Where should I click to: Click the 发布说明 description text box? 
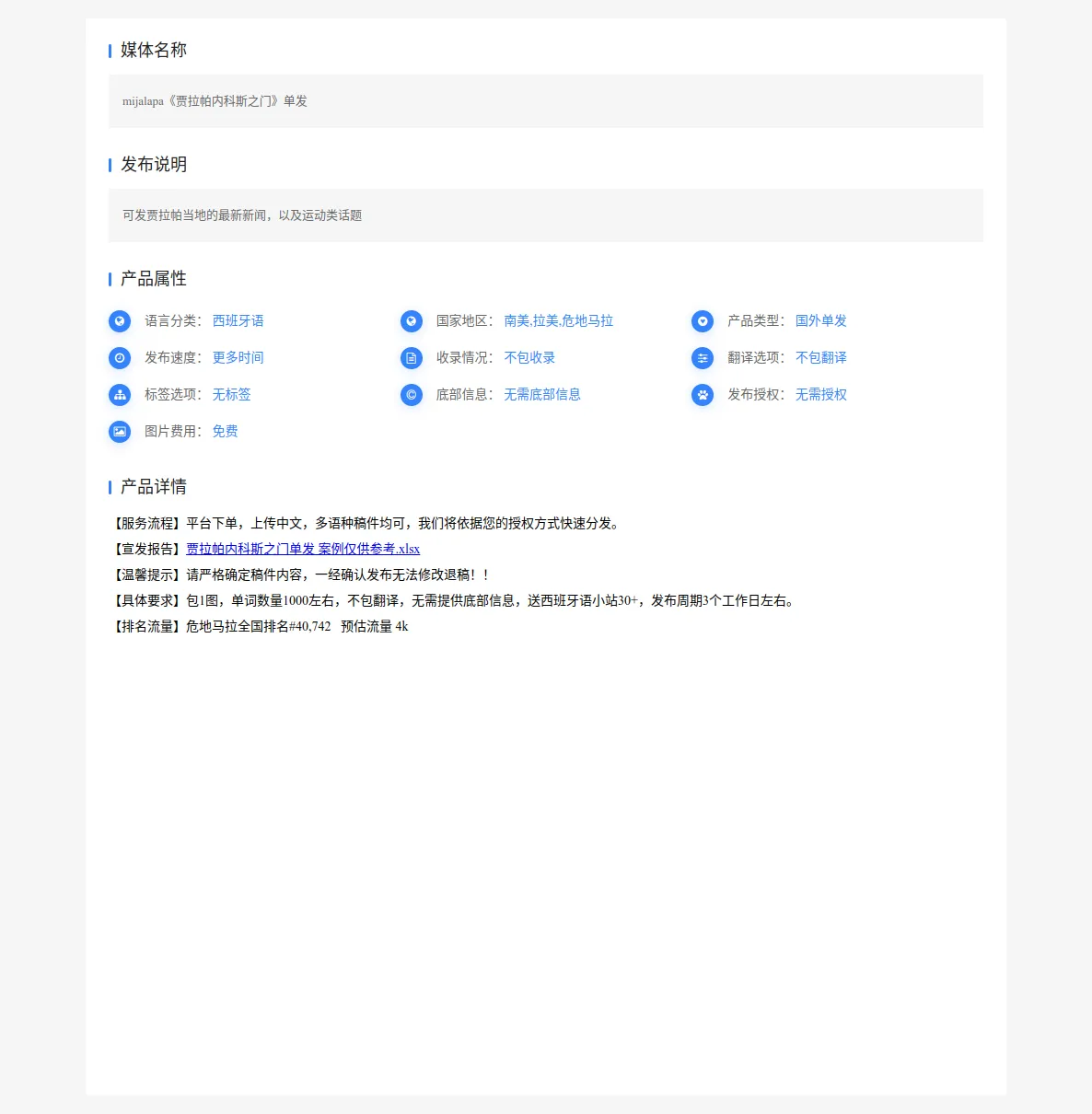tap(546, 215)
